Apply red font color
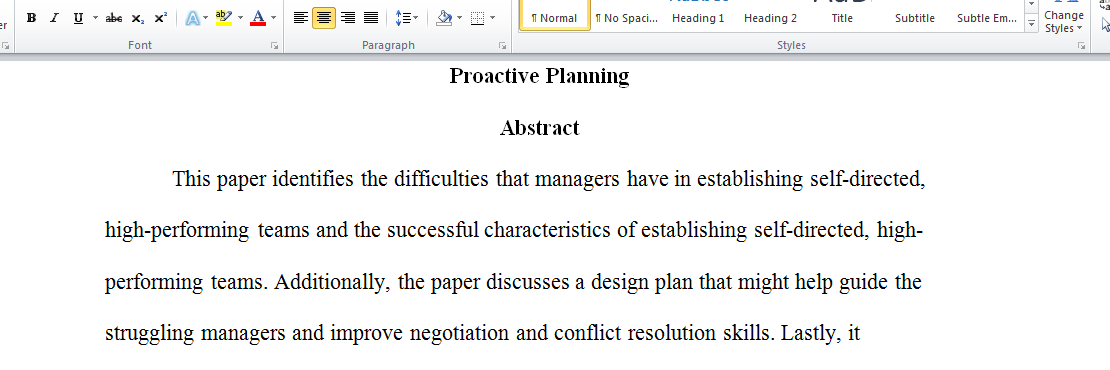The height and width of the screenshot is (370, 1110). click(x=258, y=18)
